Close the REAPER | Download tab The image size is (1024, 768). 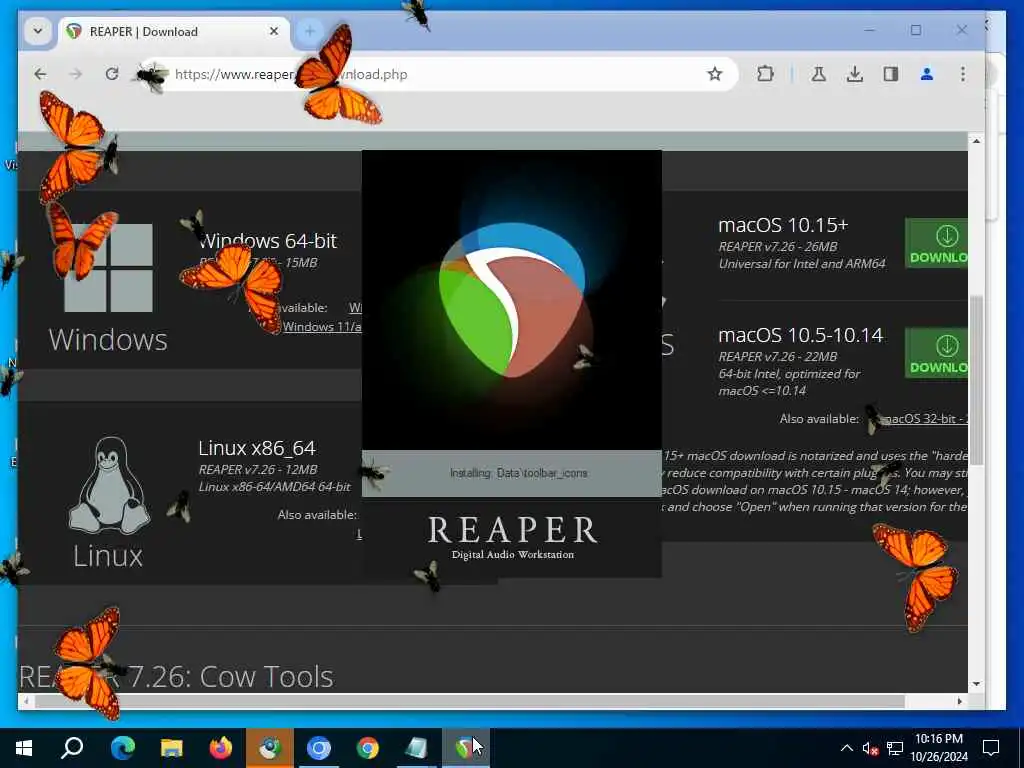[x=274, y=31]
